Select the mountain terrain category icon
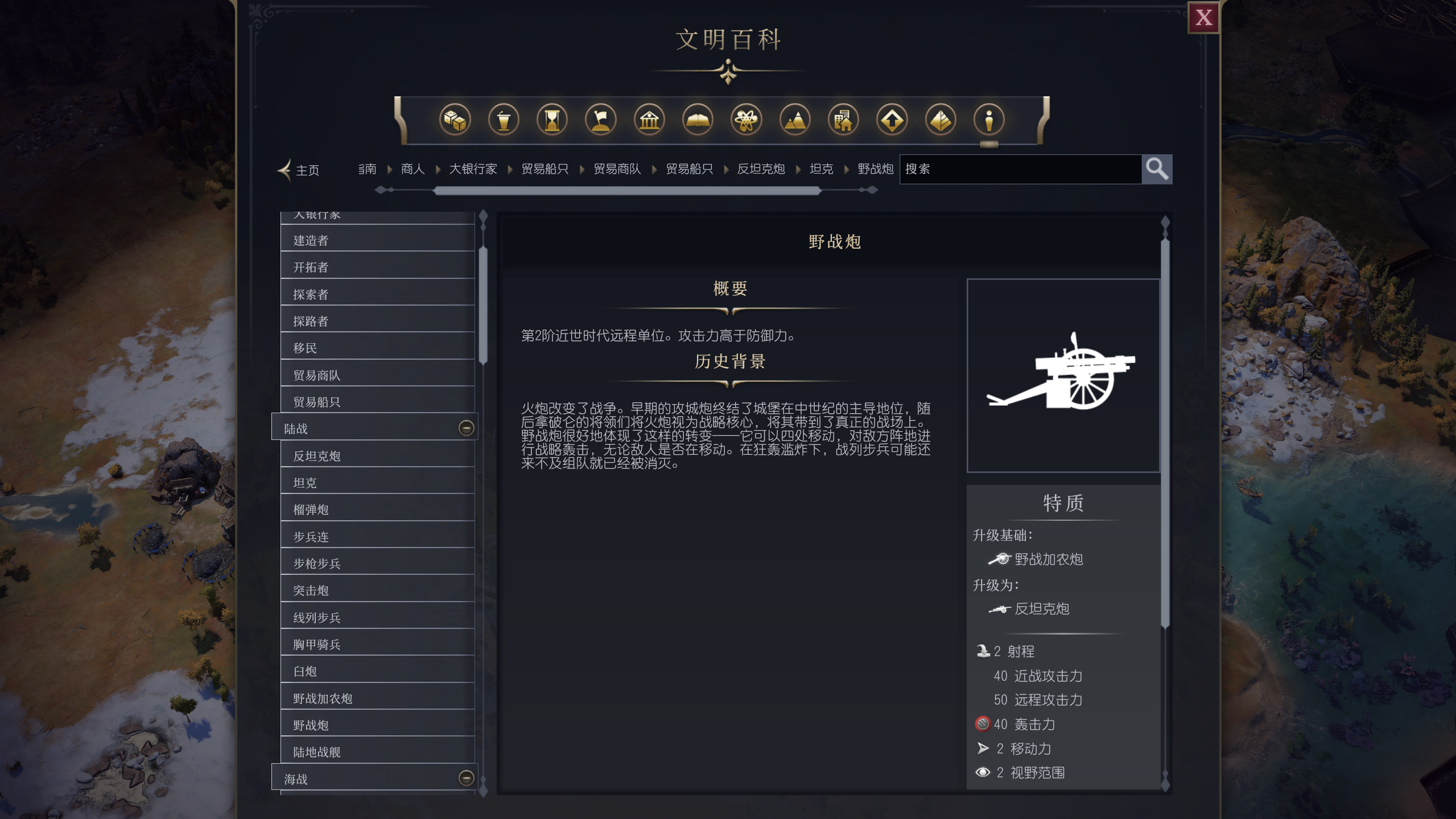 coord(795,120)
